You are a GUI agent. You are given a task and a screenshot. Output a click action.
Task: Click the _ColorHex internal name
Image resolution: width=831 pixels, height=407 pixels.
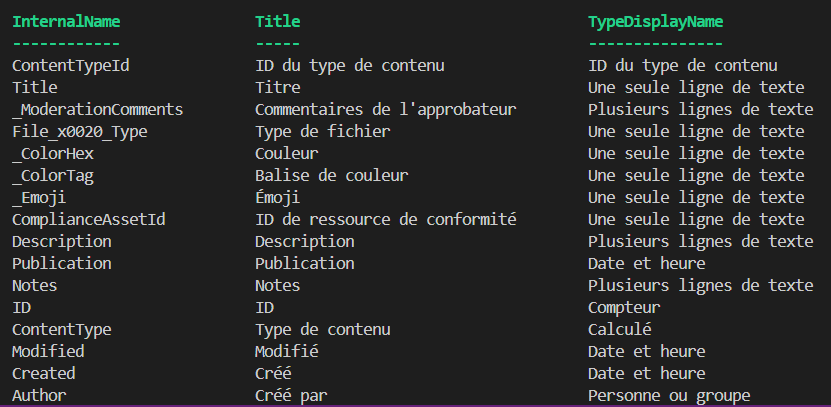coord(53,154)
